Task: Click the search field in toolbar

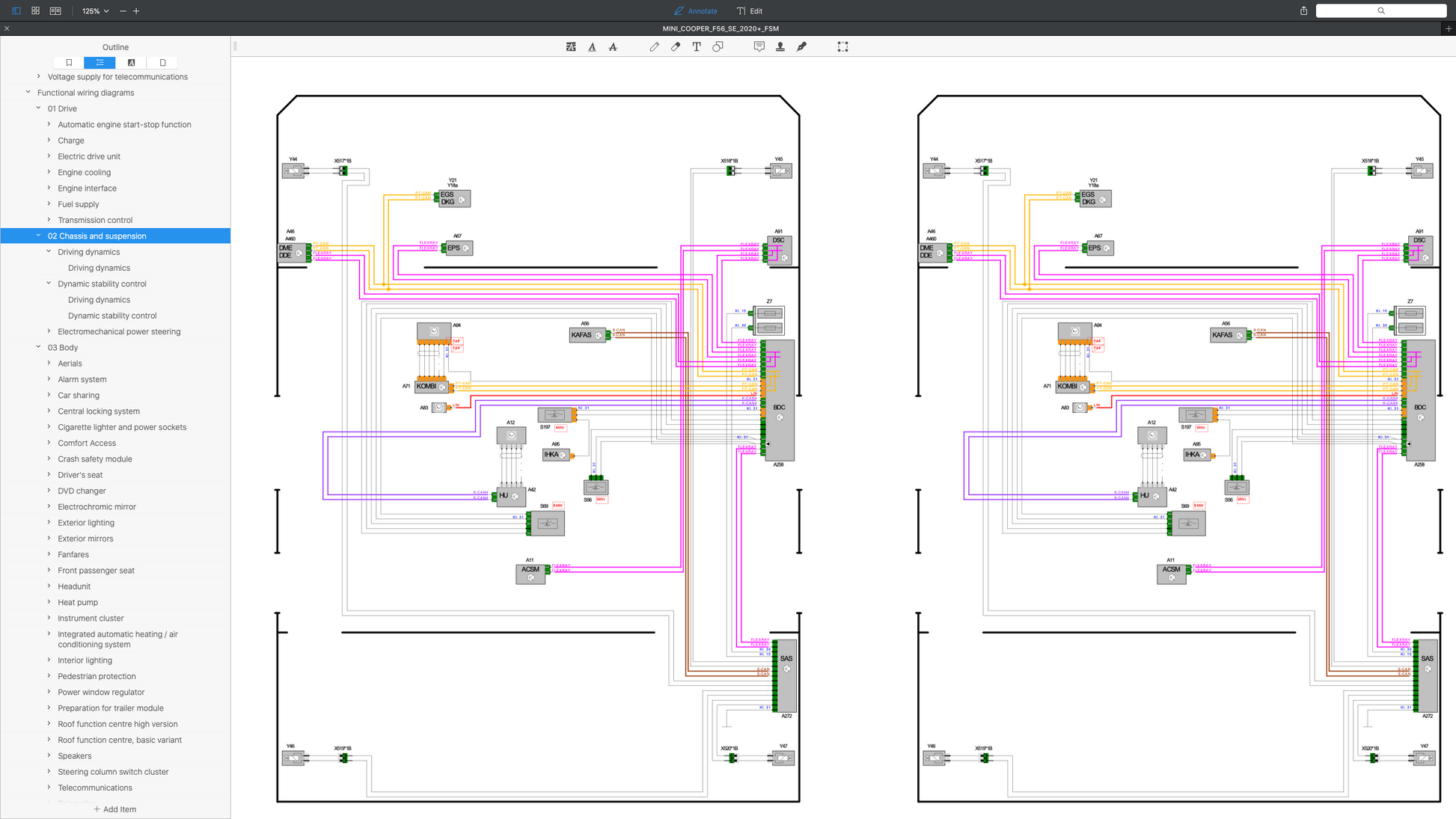Action: [1380, 11]
